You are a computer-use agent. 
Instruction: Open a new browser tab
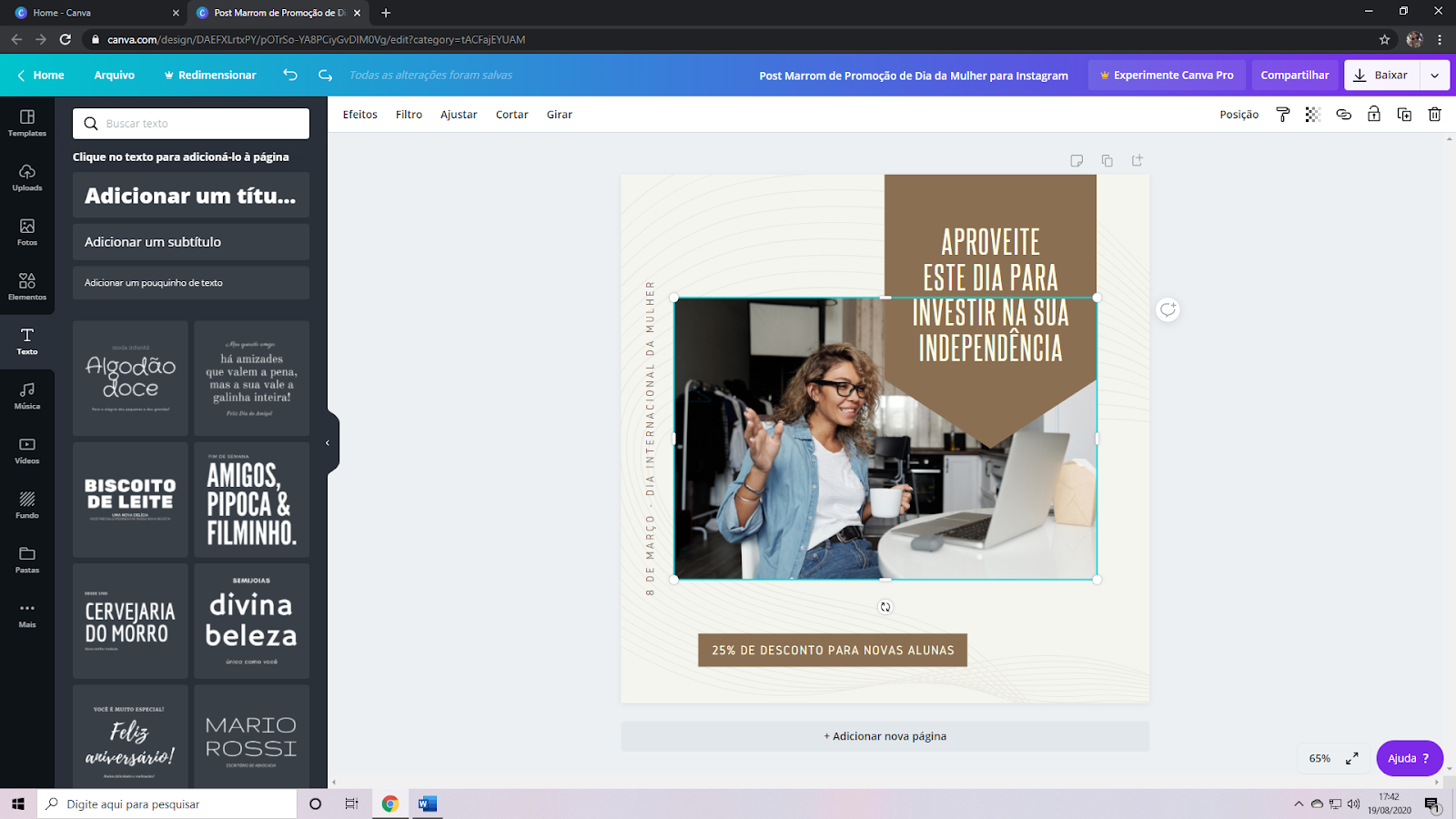[386, 13]
